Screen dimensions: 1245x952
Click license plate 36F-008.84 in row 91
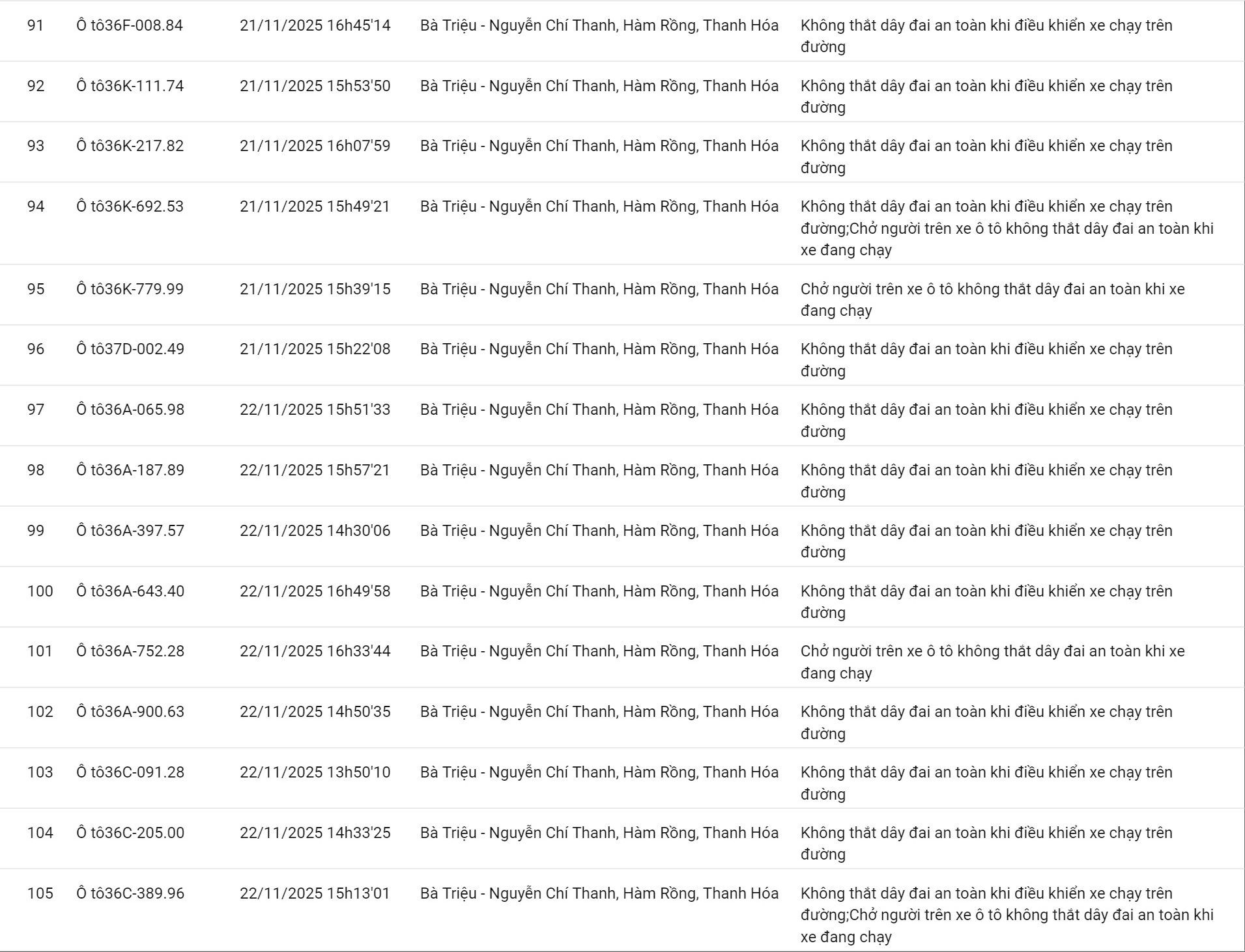coord(130,25)
